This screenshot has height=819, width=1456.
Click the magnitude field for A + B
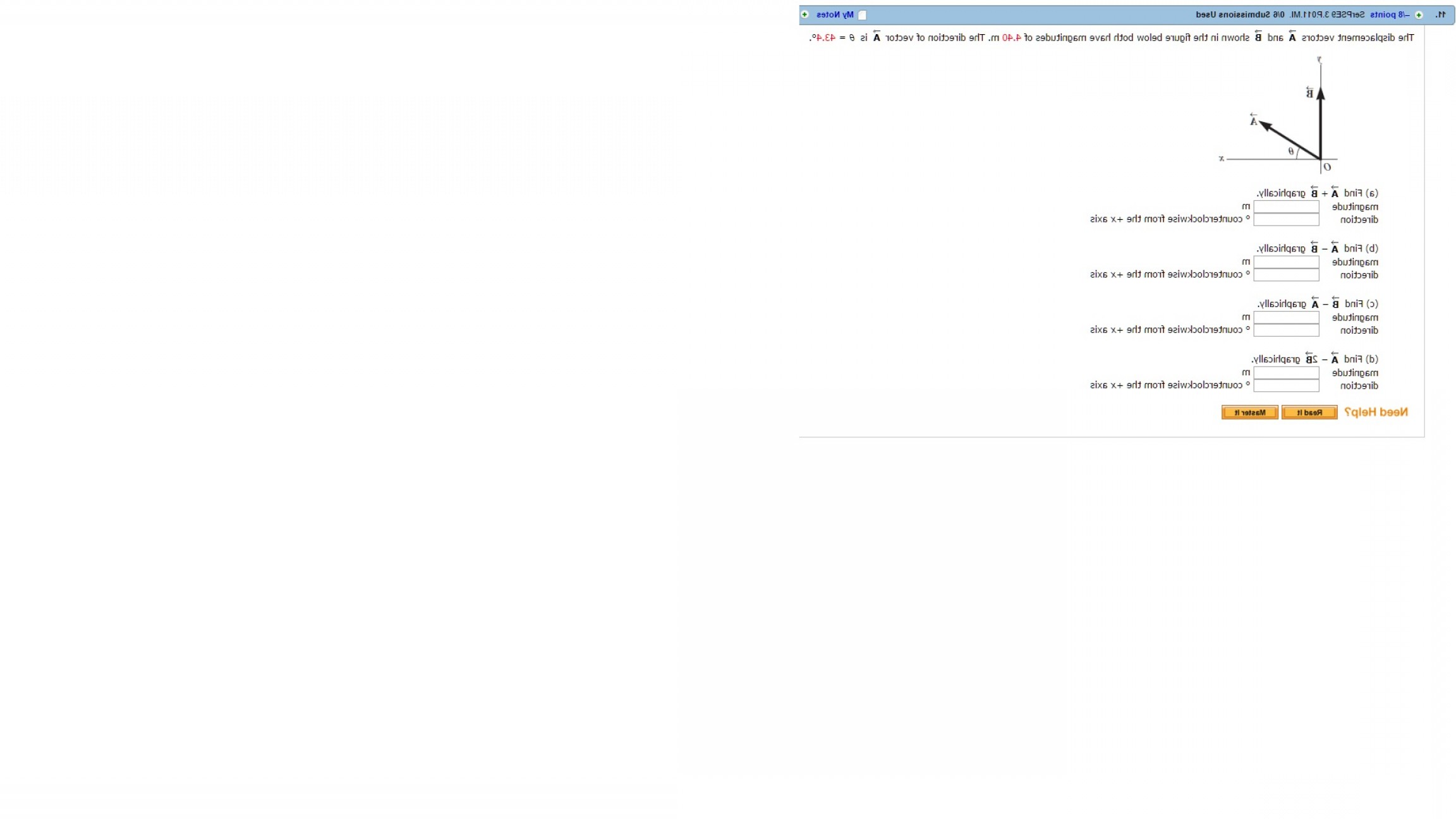pos(1286,207)
